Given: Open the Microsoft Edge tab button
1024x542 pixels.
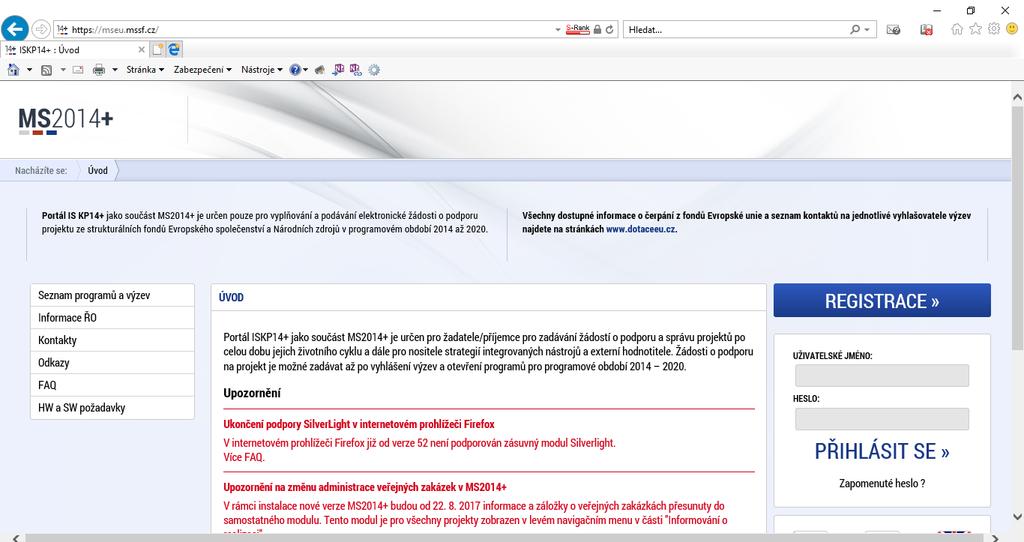Looking at the screenshot, I should tap(174, 49).
